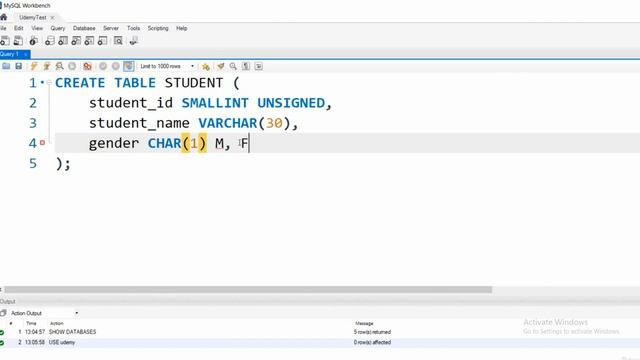The height and width of the screenshot is (360, 640).
Task: Collapse the CREATE TABLE code fold
Action: (x=49, y=83)
